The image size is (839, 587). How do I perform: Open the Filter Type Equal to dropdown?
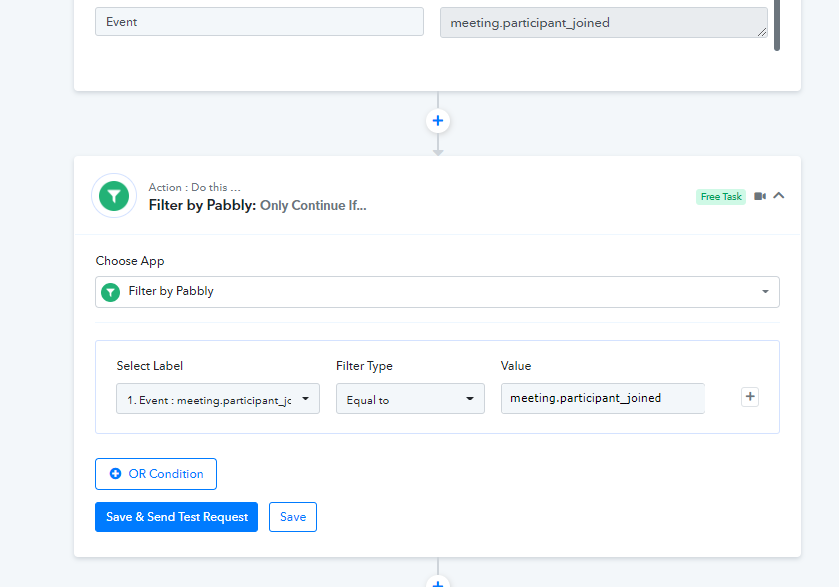pyautogui.click(x=410, y=399)
